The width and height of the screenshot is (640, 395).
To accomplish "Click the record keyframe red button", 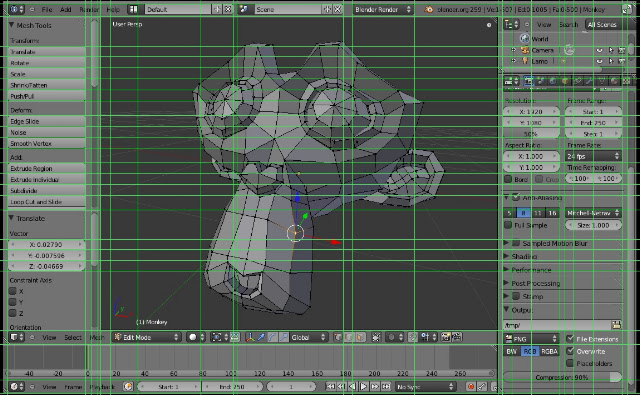I will [x=471, y=386].
